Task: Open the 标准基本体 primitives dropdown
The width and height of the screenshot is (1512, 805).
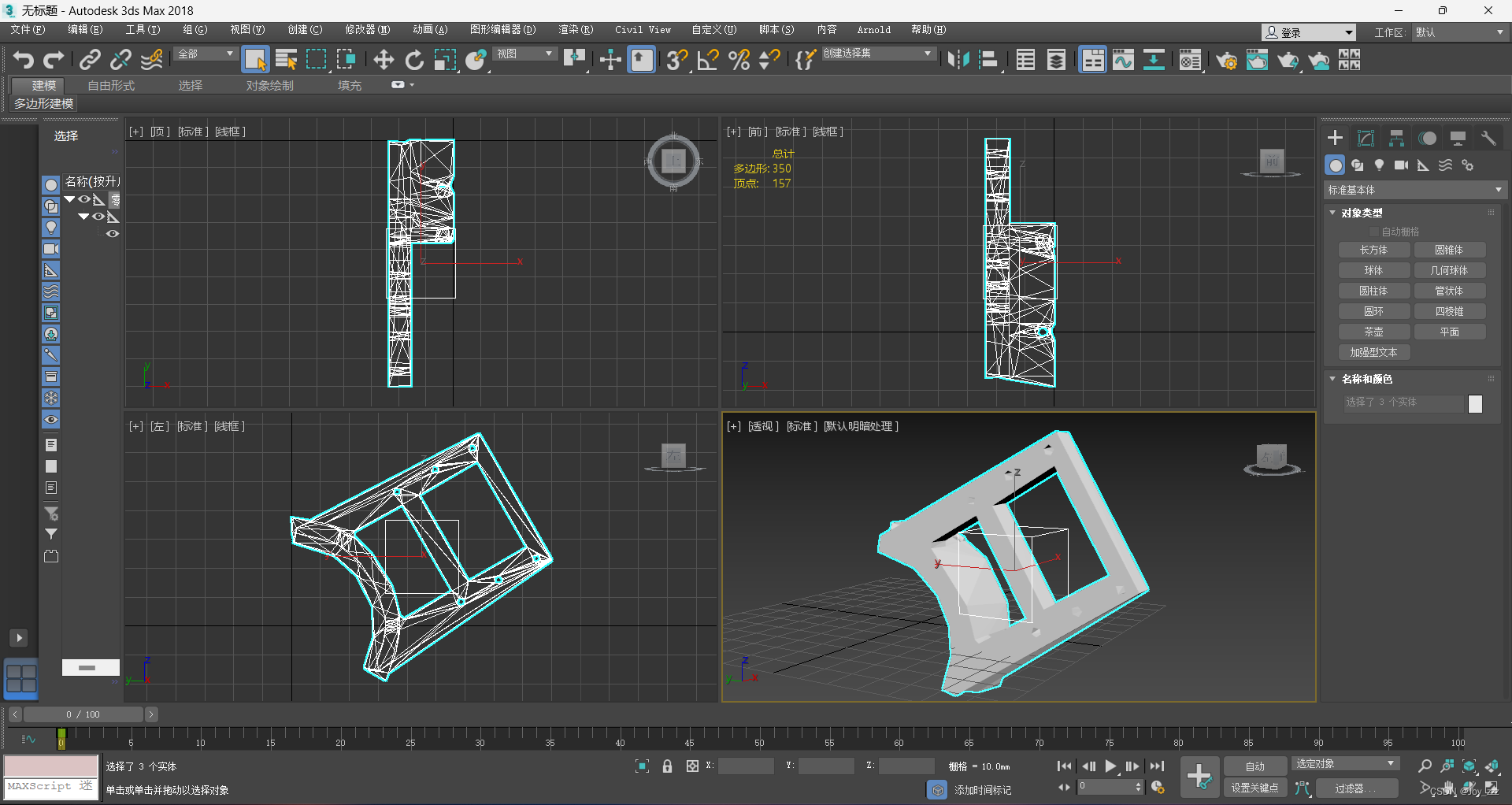Action: (x=1414, y=191)
